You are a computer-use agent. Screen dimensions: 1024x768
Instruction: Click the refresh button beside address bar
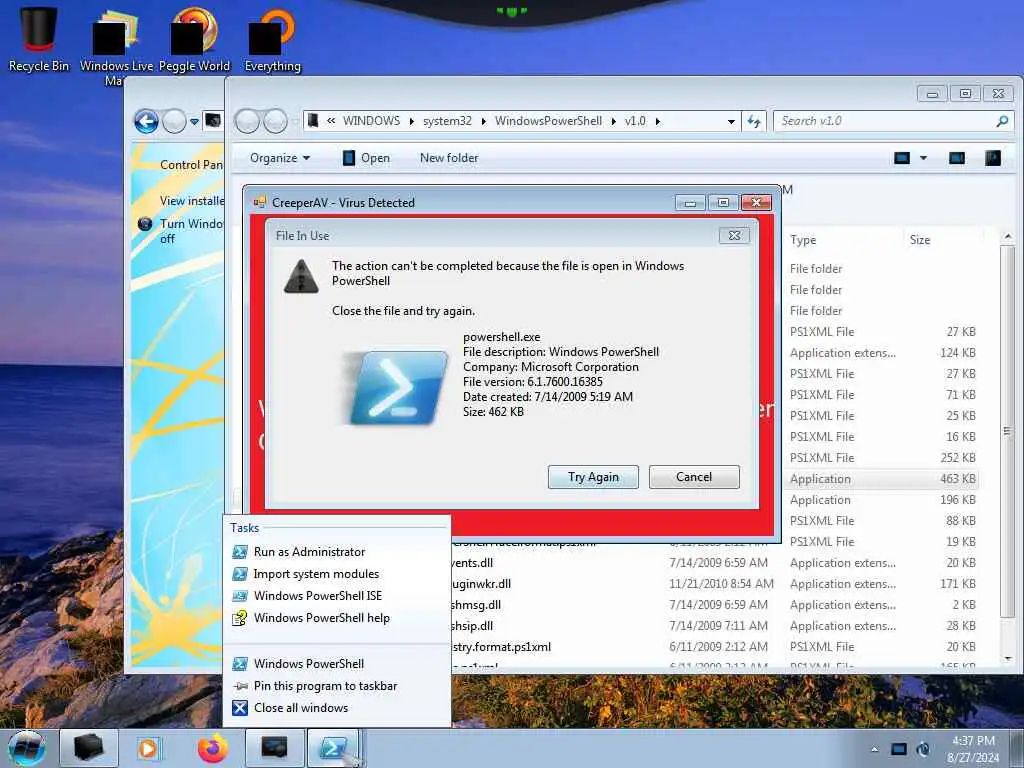754,121
